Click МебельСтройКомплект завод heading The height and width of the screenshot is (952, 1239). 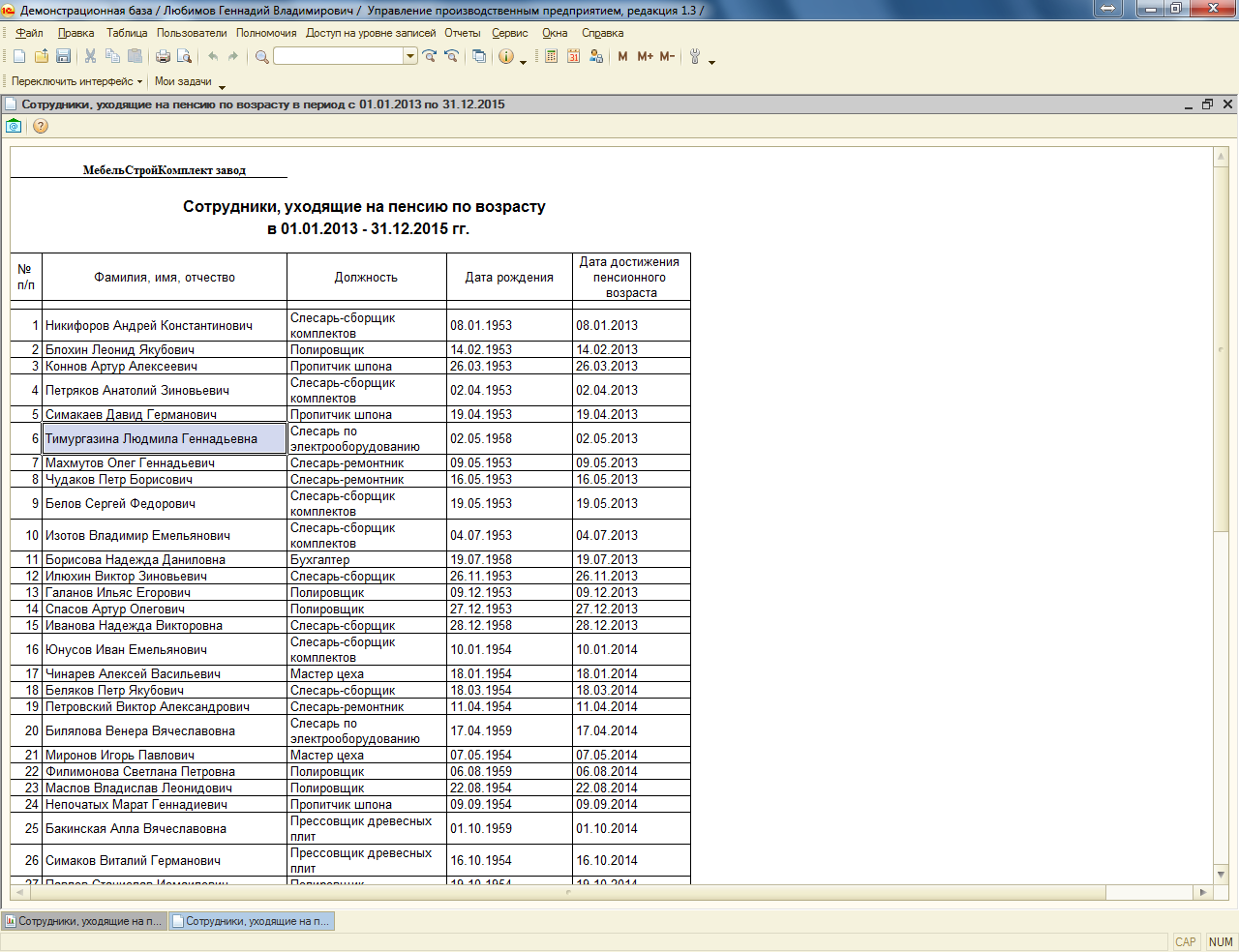[x=165, y=170]
